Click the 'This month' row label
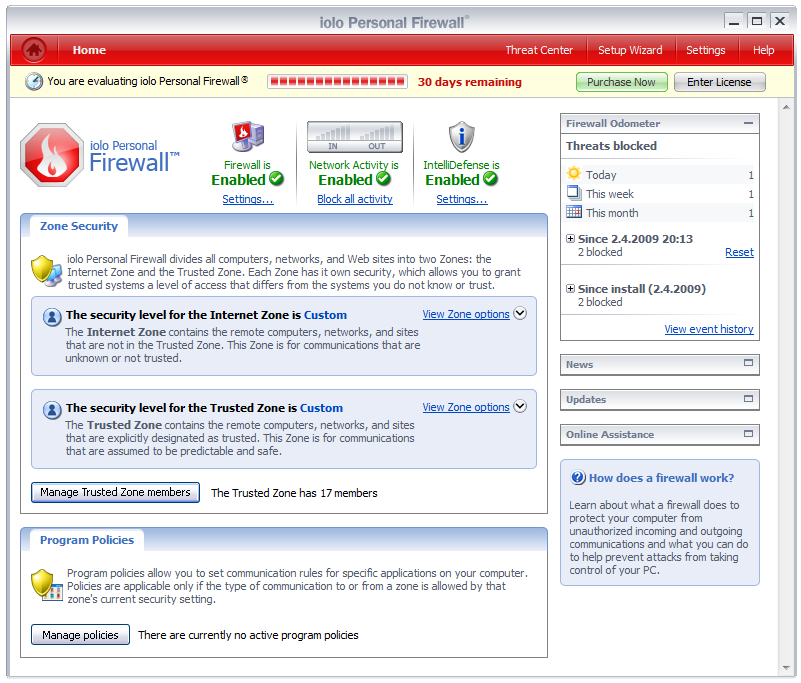 612,213
